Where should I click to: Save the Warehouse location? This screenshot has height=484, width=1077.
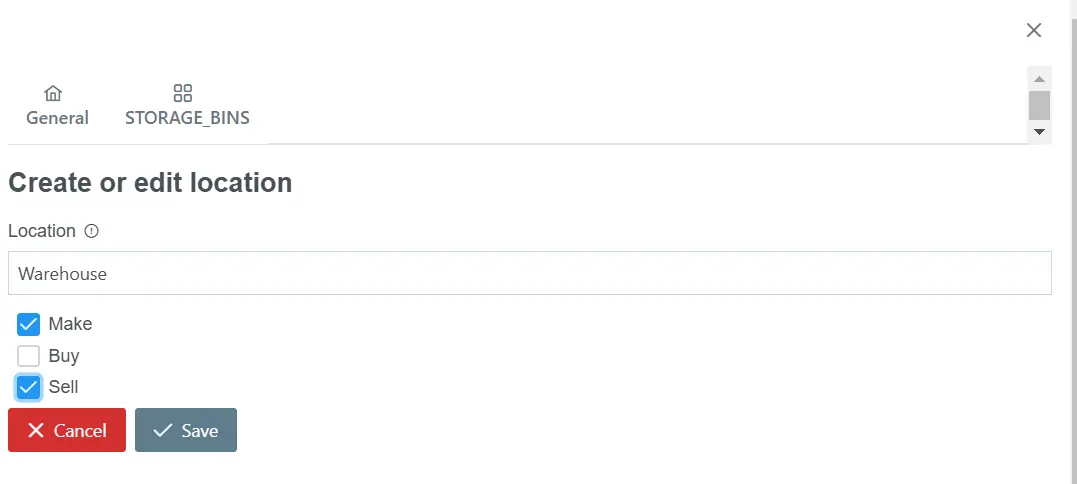tap(186, 430)
